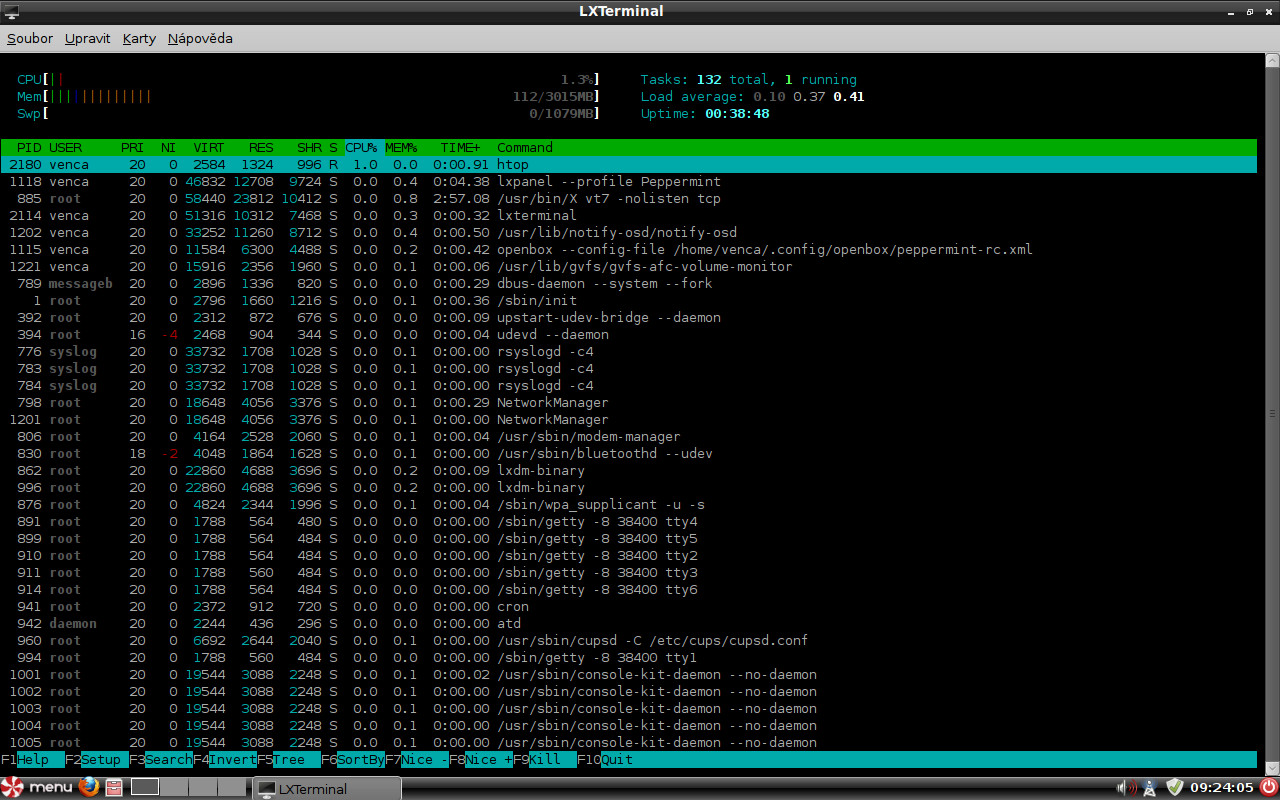Image resolution: width=1280 pixels, height=800 pixels.
Task: Sort by the USER column header
Action: [65, 147]
